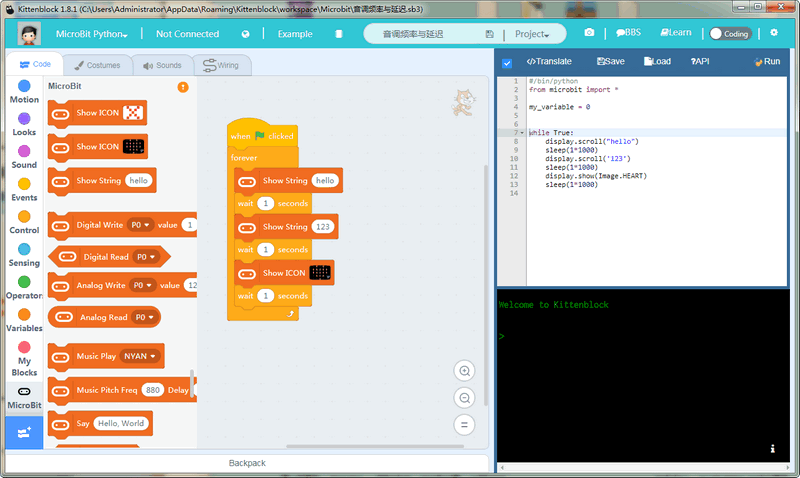Image resolution: width=800 pixels, height=478 pixels.
Task: Zoom out on the block workspace
Action: tap(464, 397)
